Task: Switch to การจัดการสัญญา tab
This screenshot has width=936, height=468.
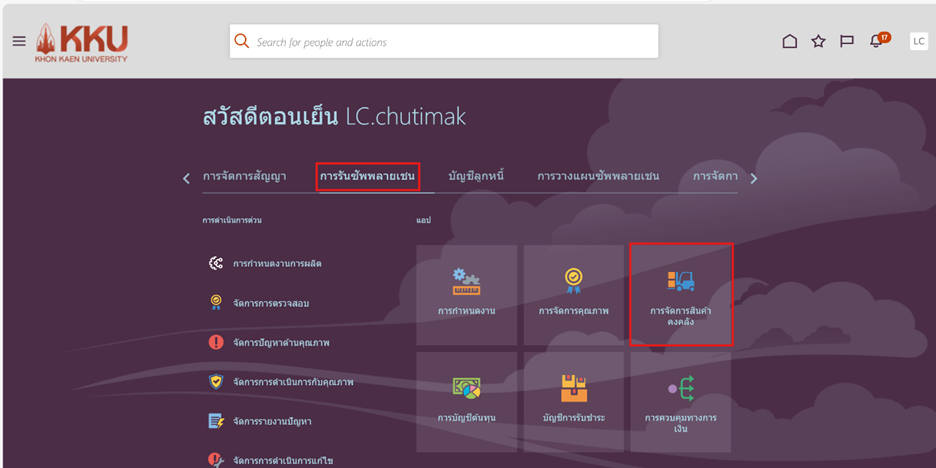Action: (244, 177)
